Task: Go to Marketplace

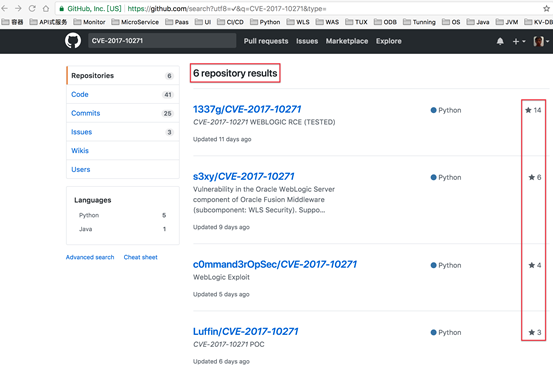Action: [347, 41]
